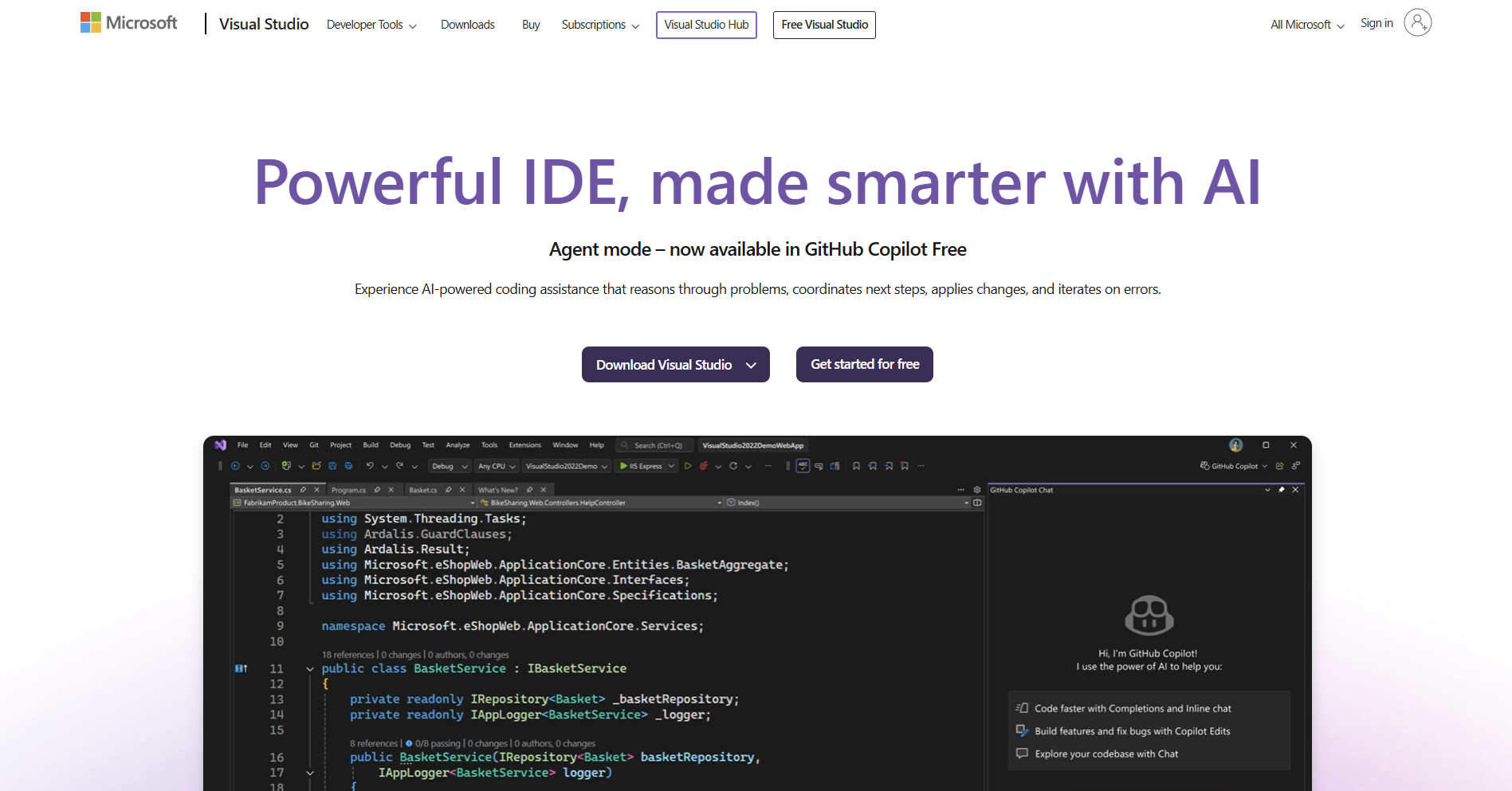Viewport: 1512px width, 791px height.
Task: Close the Program.cs tab
Action: click(391, 490)
